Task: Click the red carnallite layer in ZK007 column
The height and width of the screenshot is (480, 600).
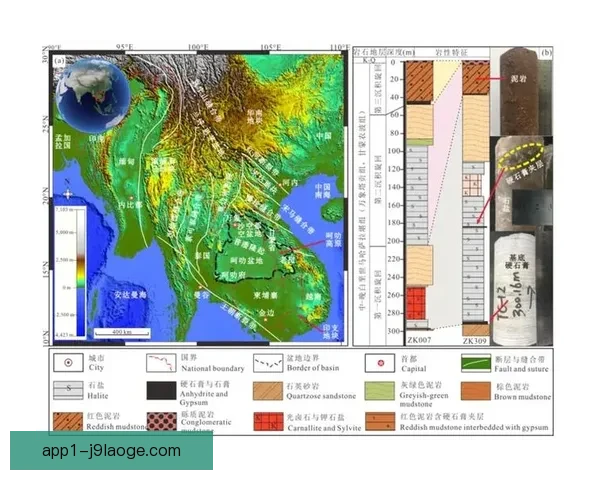Action: 416,303
